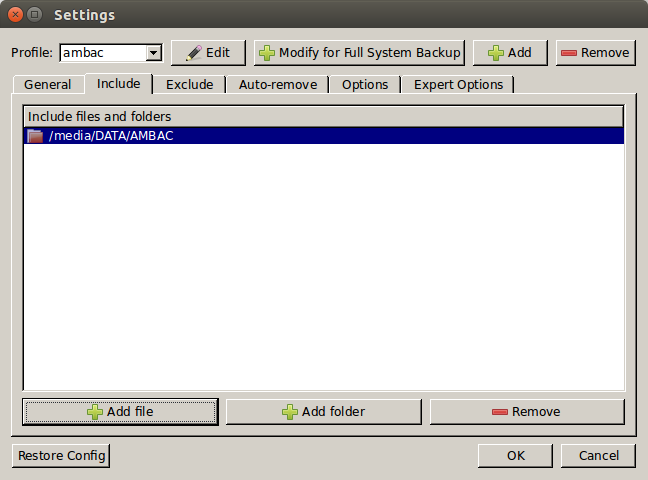Switch to the General tab
648x480 pixels.
(48, 85)
